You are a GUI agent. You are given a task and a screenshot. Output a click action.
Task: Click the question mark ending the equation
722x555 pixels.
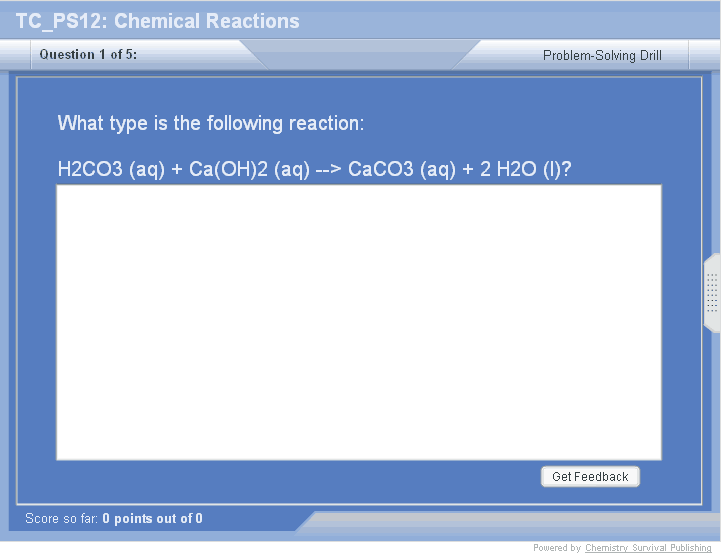567,170
